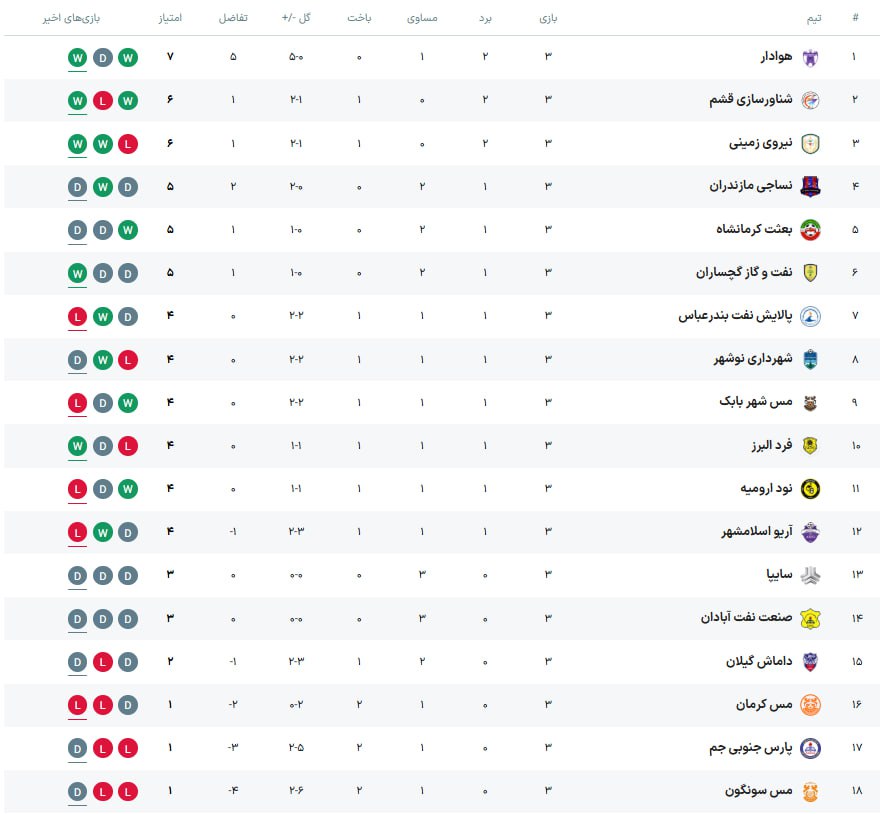Click the نیروی زمینی team name
The width and height of the screenshot is (884, 814).
[x=761, y=143]
